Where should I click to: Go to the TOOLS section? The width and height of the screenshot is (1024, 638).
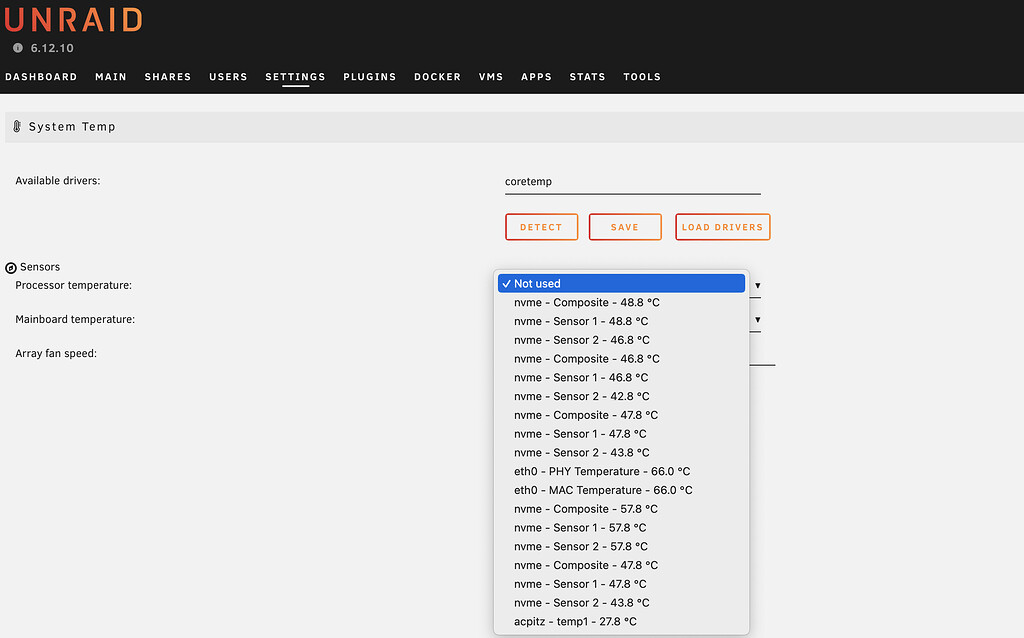pos(642,76)
